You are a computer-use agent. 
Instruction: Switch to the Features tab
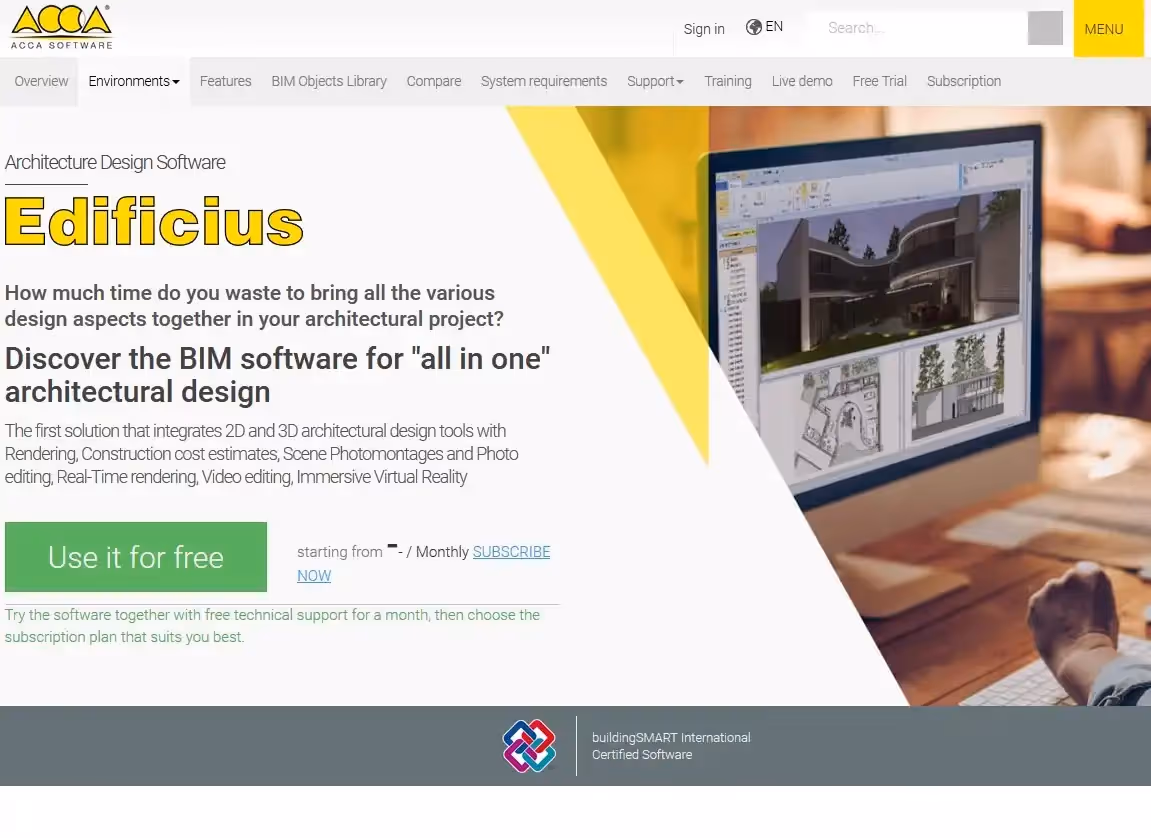(225, 81)
